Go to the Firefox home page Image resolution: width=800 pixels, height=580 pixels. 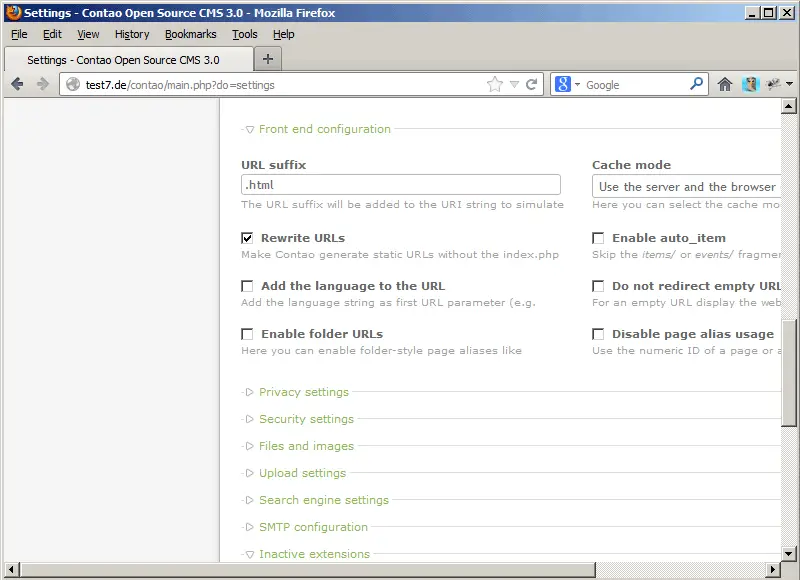click(724, 84)
